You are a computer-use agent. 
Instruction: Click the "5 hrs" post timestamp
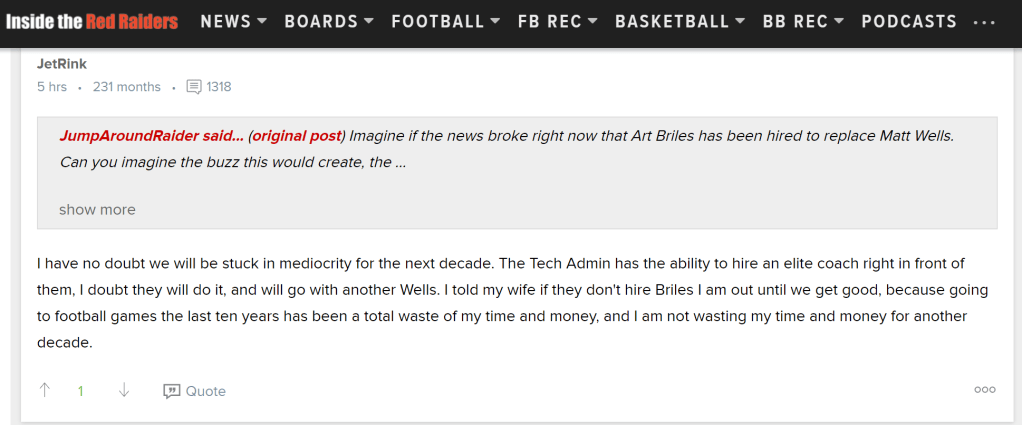pyautogui.click(x=52, y=87)
